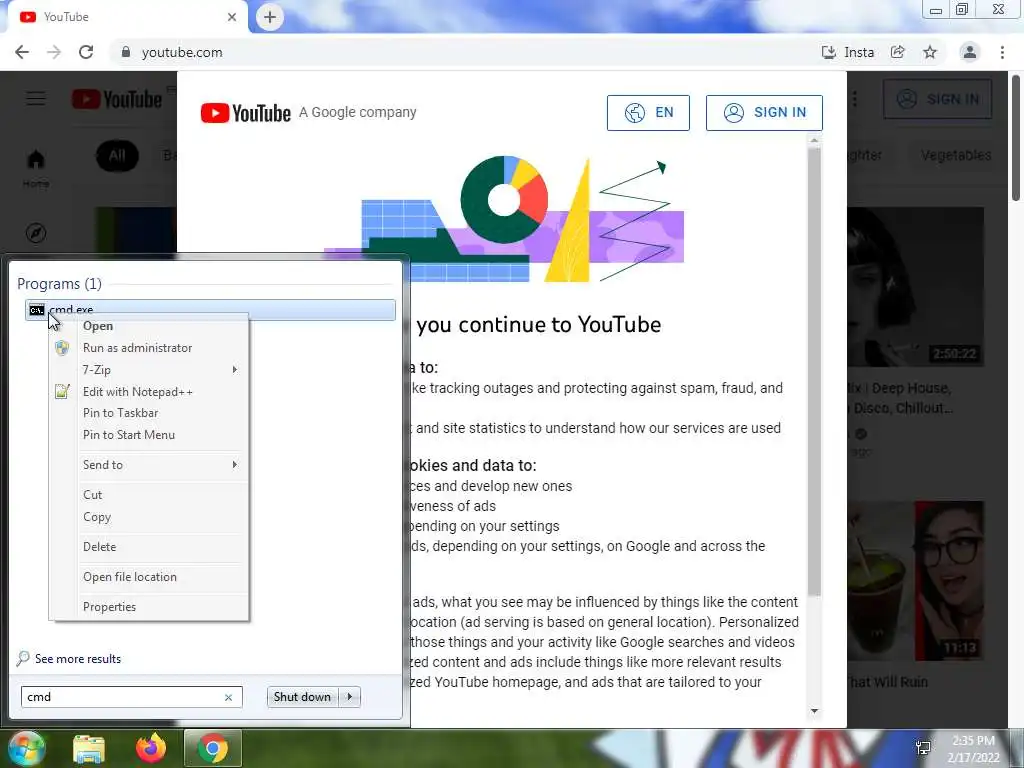Click See more results link
Image resolution: width=1024 pixels, height=768 pixels.
pos(78,659)
